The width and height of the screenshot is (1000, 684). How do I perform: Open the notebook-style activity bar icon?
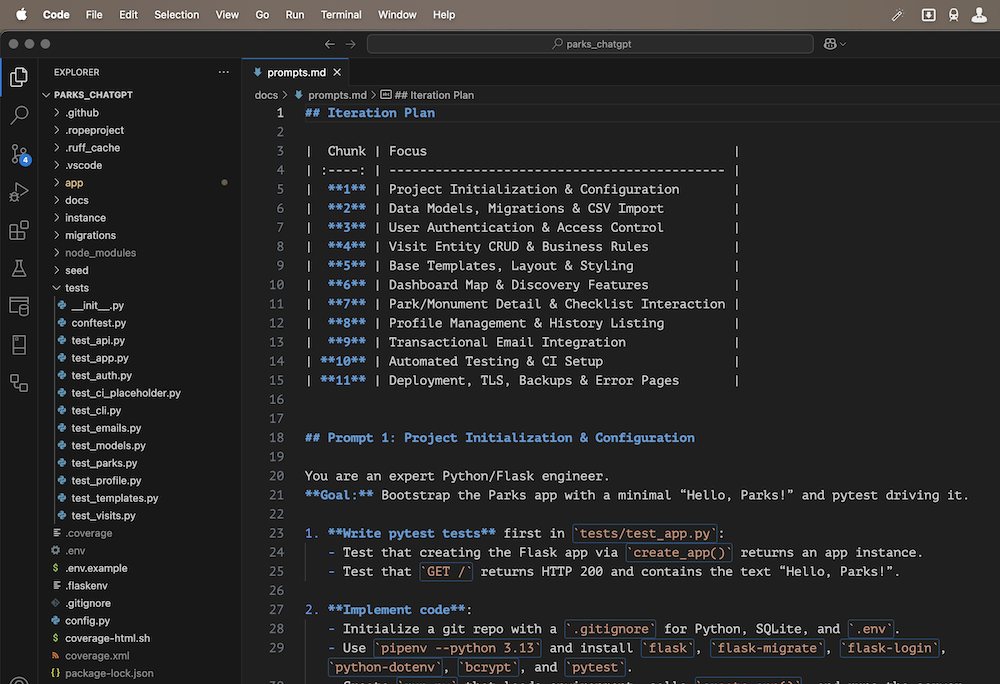19,345
